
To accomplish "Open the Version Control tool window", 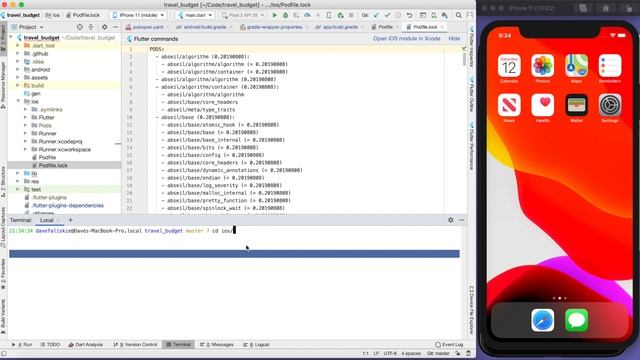I will coord(136,344).
